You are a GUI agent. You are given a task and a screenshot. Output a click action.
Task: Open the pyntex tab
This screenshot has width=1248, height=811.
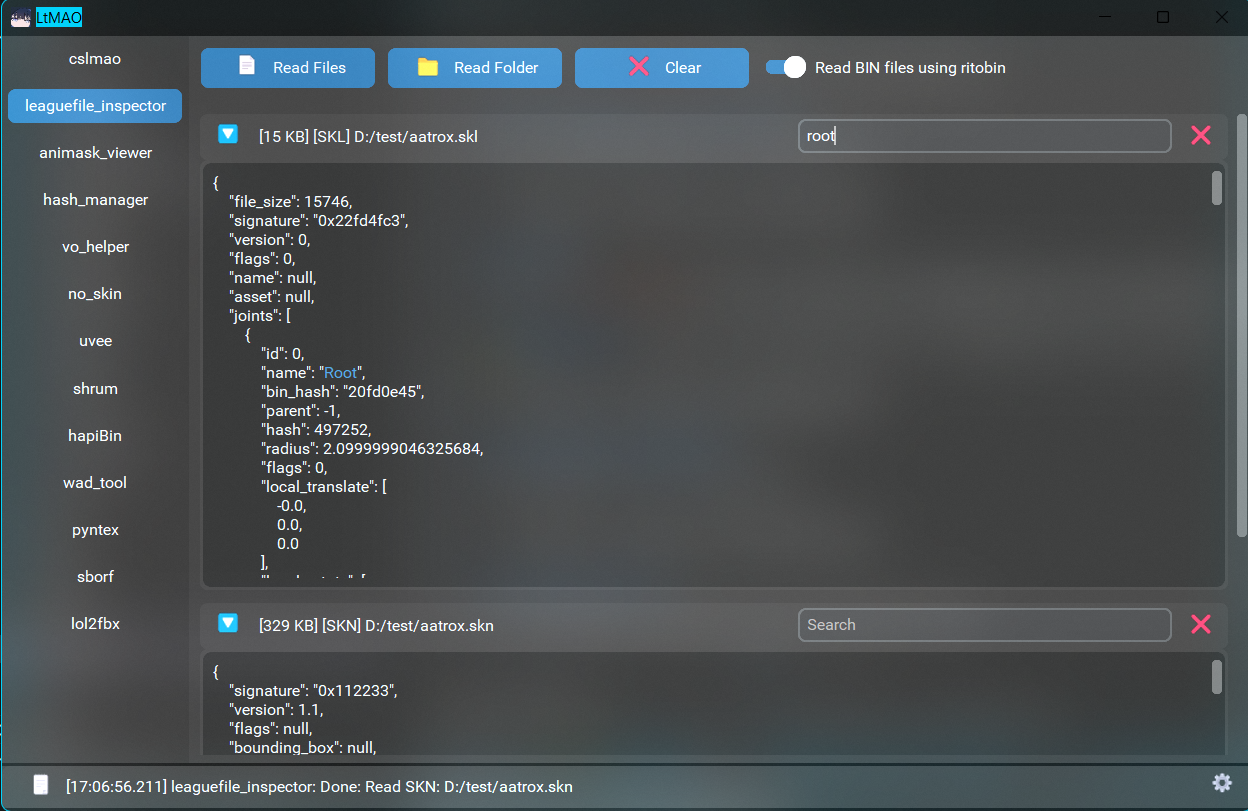(x=95, y=529)
